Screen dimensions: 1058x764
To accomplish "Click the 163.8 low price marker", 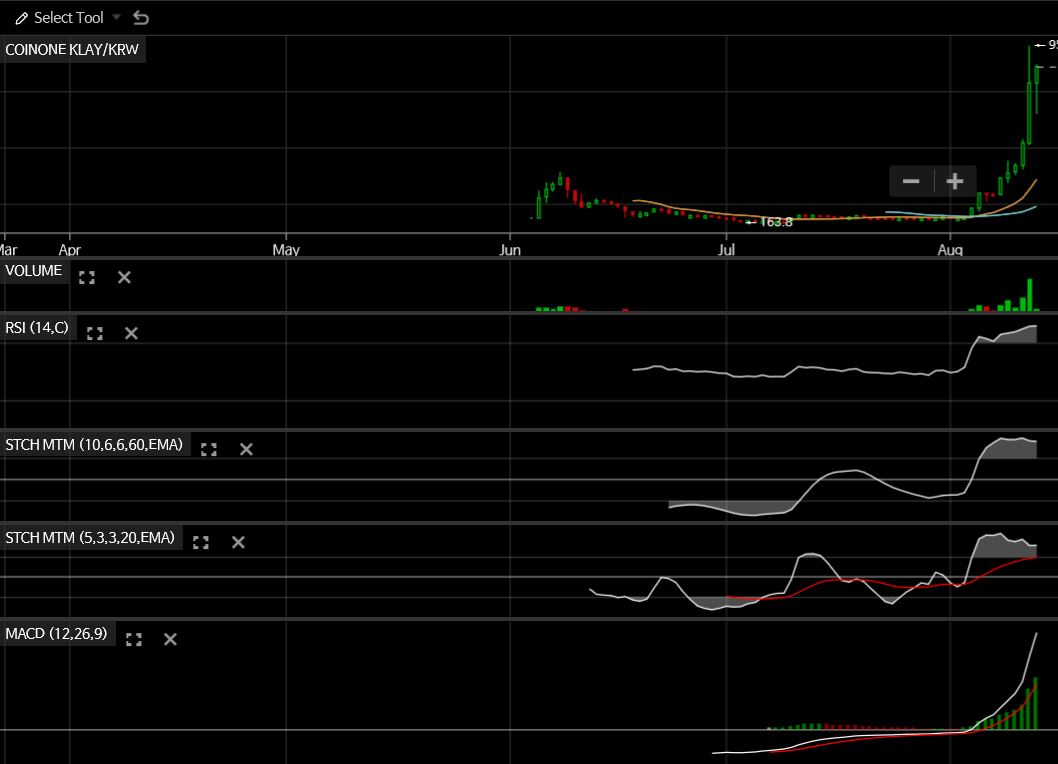I will click(774, 222).
